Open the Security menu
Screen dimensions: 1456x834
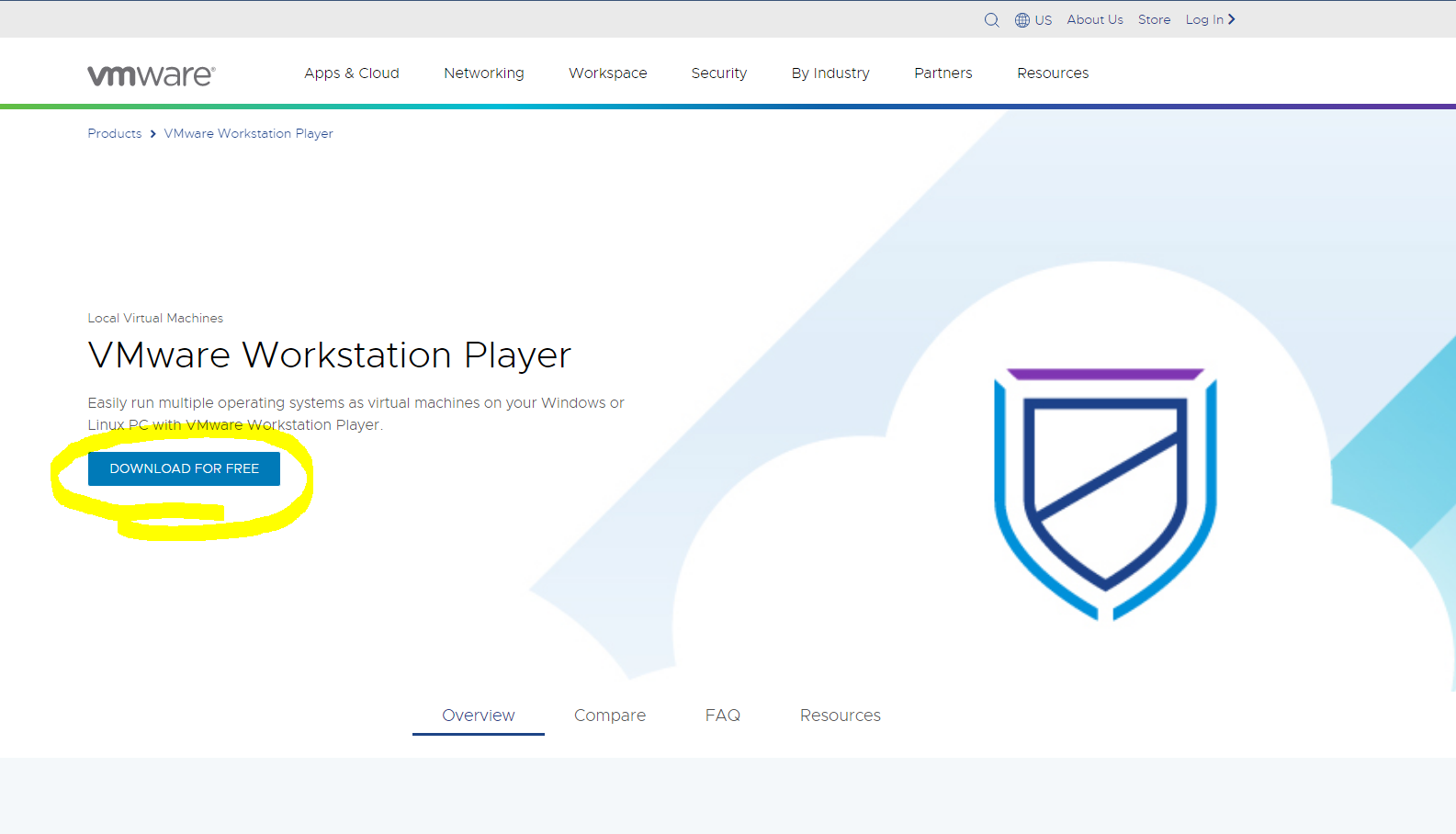(x=719, y=73)
